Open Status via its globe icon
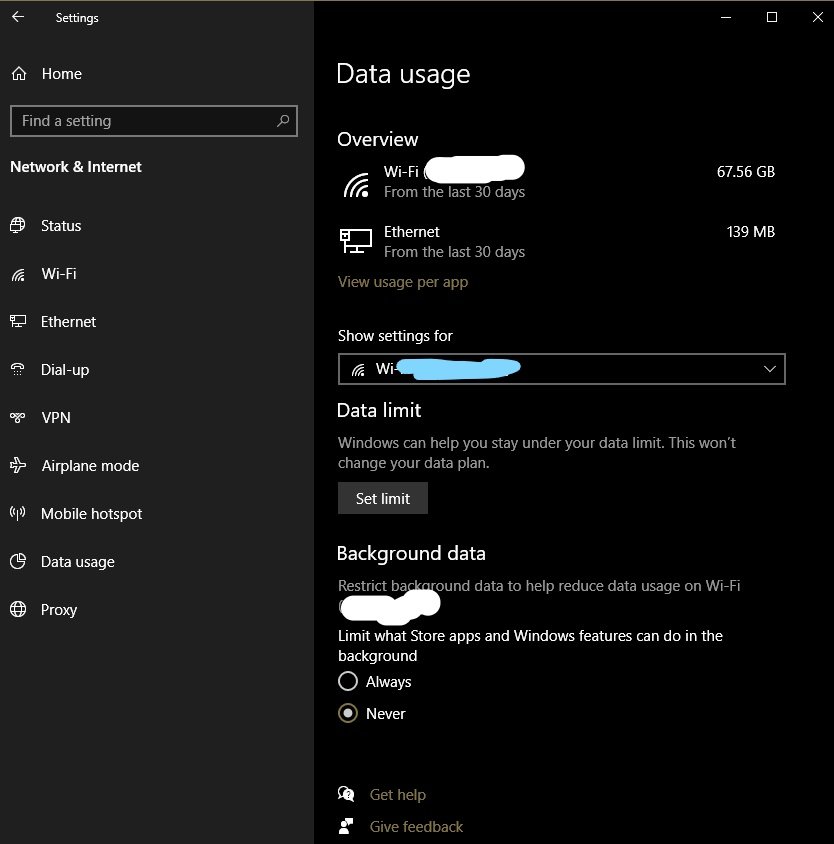The width and height of the screenshot is (834, 844). pos(18,226)
